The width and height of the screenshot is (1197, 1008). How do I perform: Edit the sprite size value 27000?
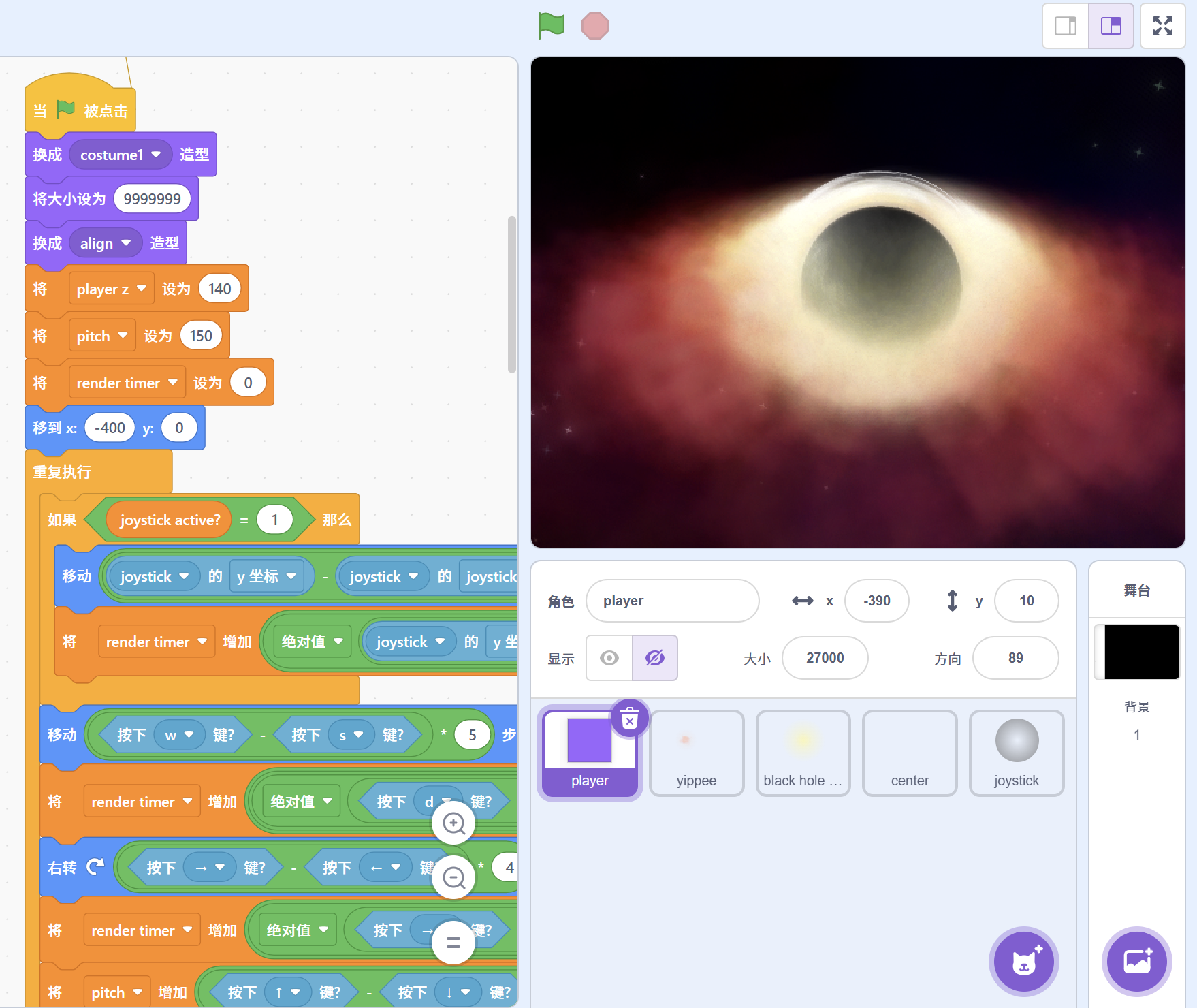[x=825, y=658]
